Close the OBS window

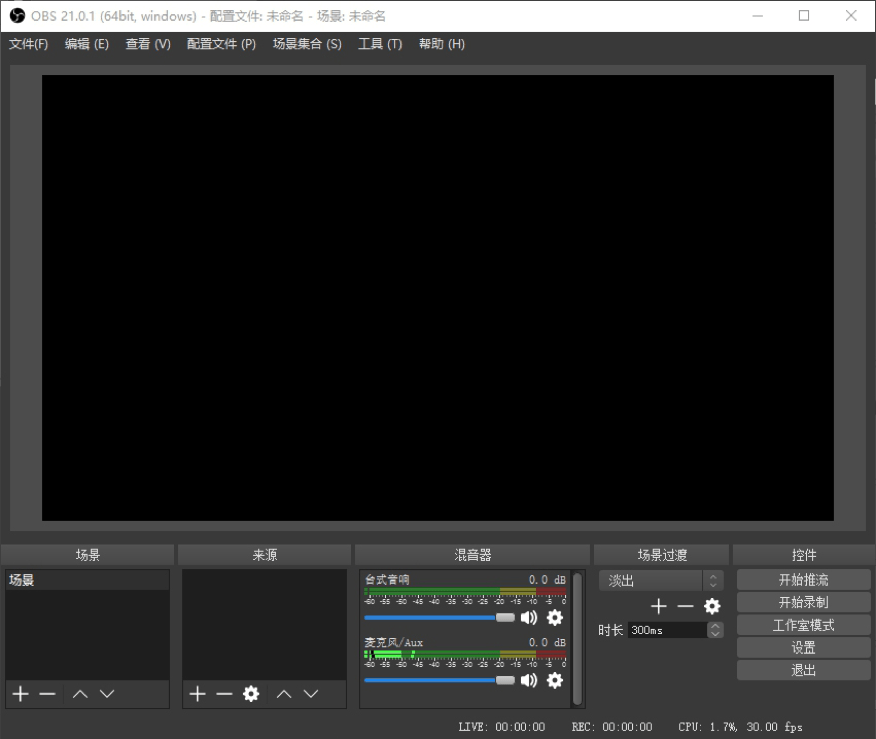tap(851, 16)
